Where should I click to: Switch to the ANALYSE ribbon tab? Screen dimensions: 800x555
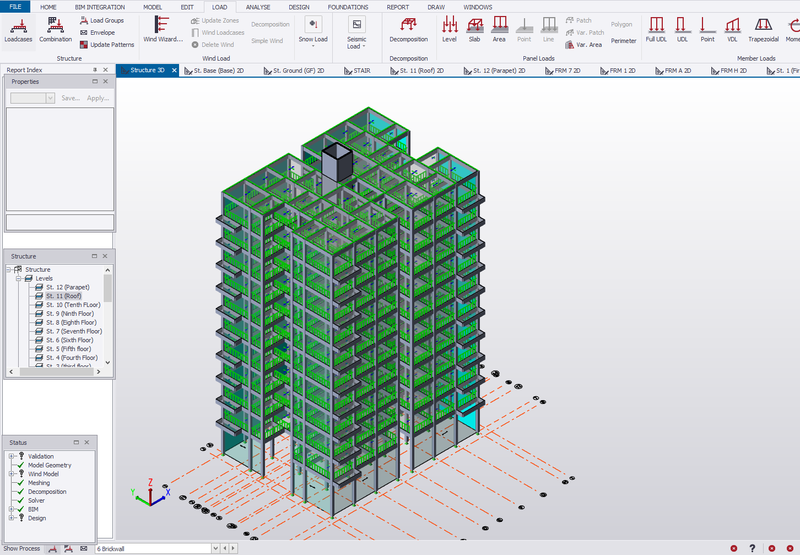[x=258, y=7]
